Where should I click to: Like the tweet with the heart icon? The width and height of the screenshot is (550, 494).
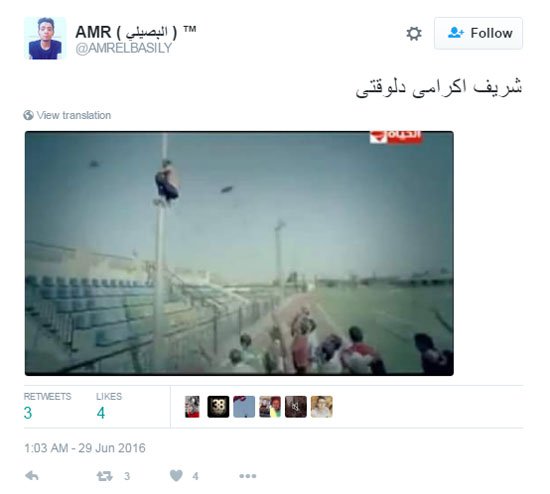click(x=176, y=476)
